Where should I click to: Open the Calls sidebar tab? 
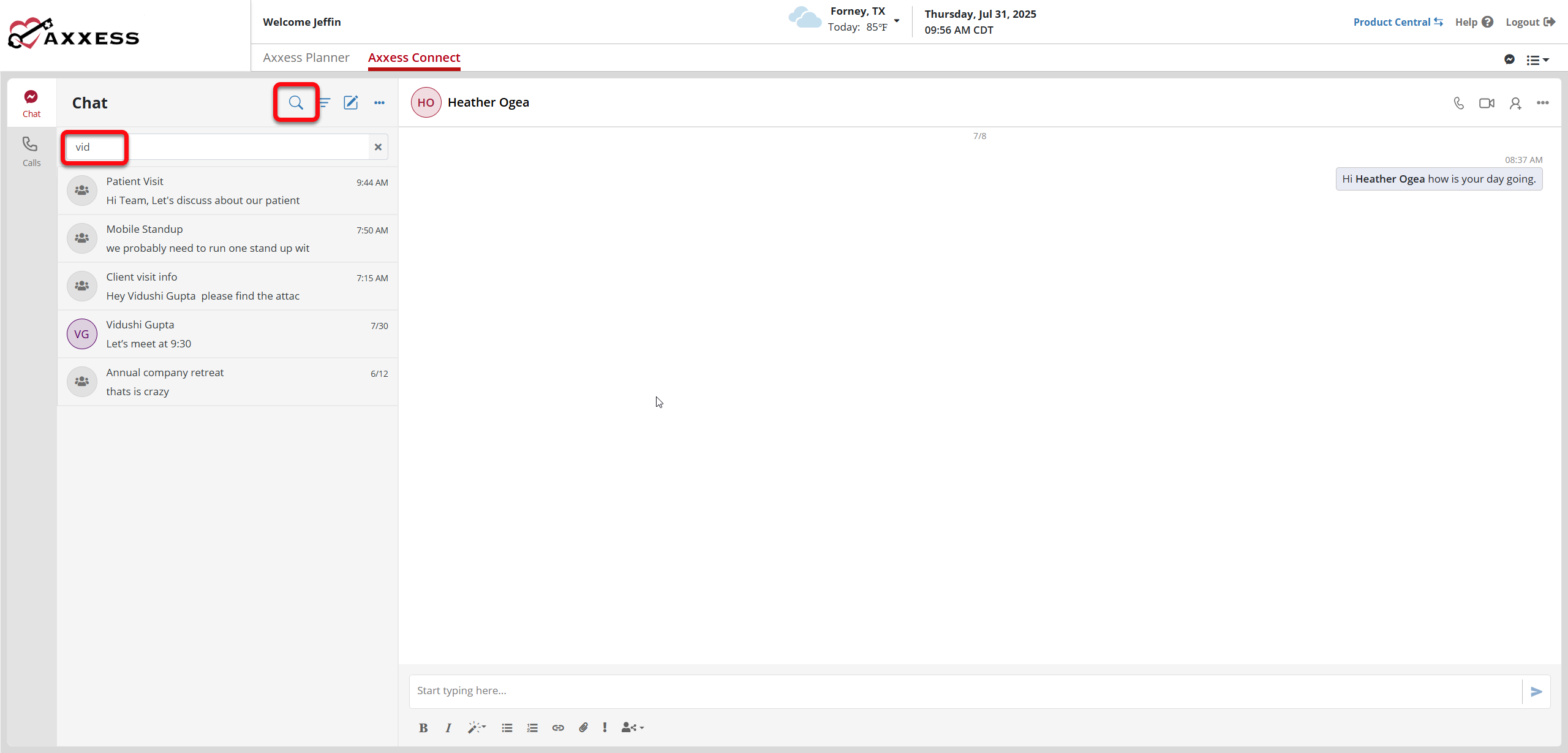(x=31, y=151)
